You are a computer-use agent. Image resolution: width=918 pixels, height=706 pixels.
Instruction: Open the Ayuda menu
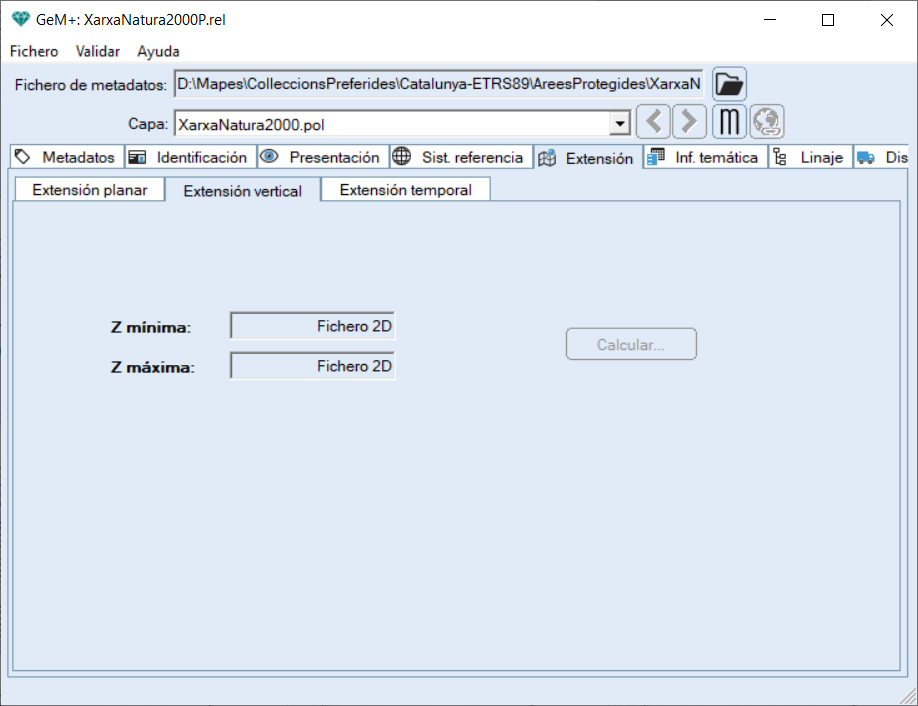[x=158, y=51]
